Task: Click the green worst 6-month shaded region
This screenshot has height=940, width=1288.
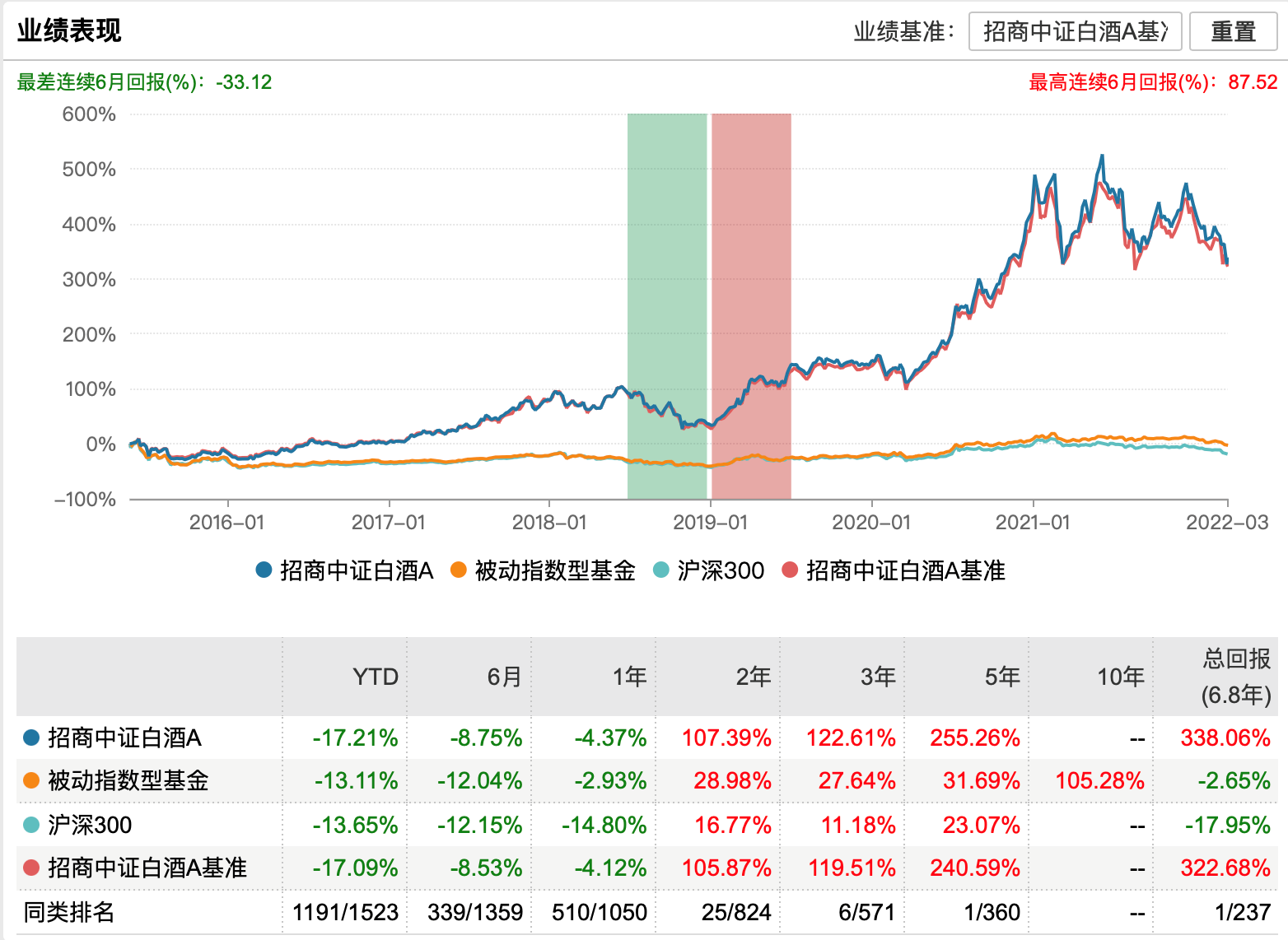Action: (667, 305)
